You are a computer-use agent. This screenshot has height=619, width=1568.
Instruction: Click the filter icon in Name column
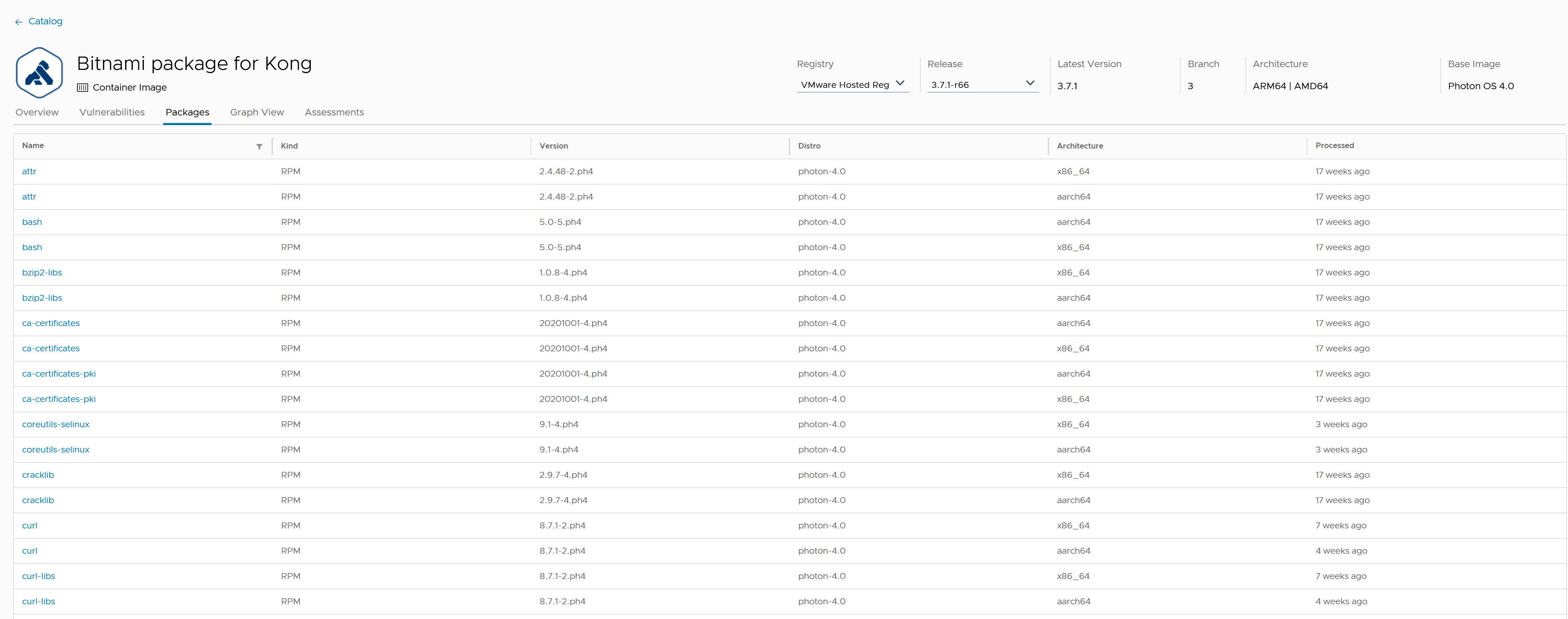click(x=260, y=146)
